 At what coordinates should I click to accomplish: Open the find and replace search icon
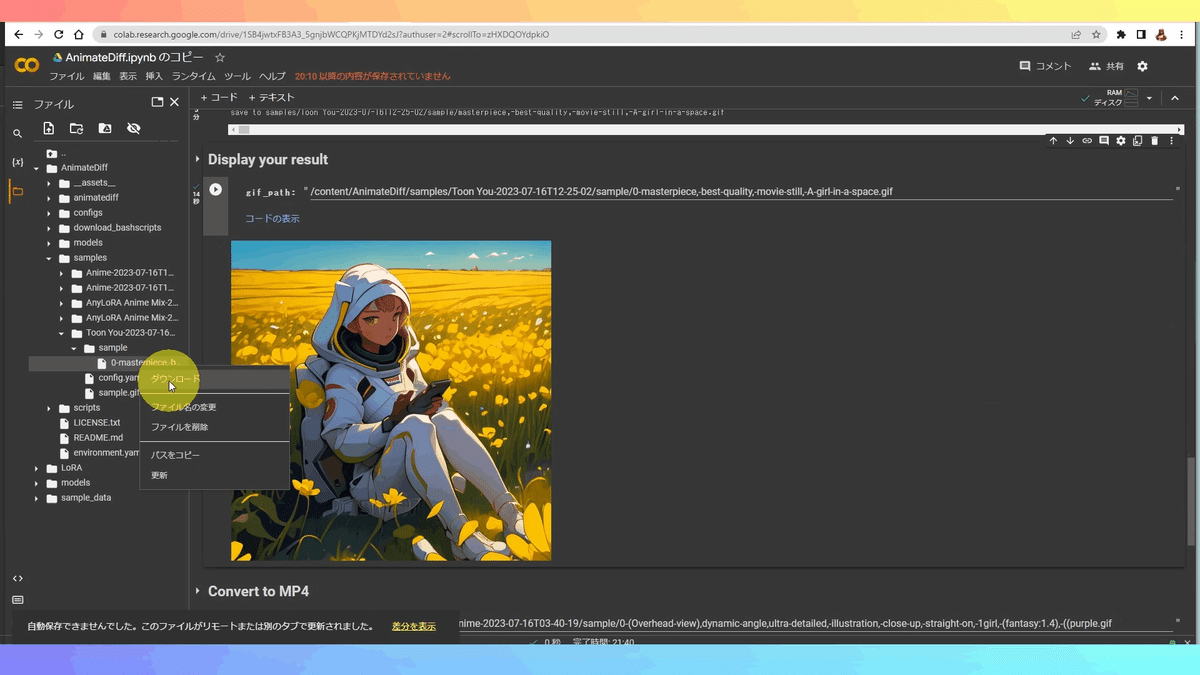point(17,133)
